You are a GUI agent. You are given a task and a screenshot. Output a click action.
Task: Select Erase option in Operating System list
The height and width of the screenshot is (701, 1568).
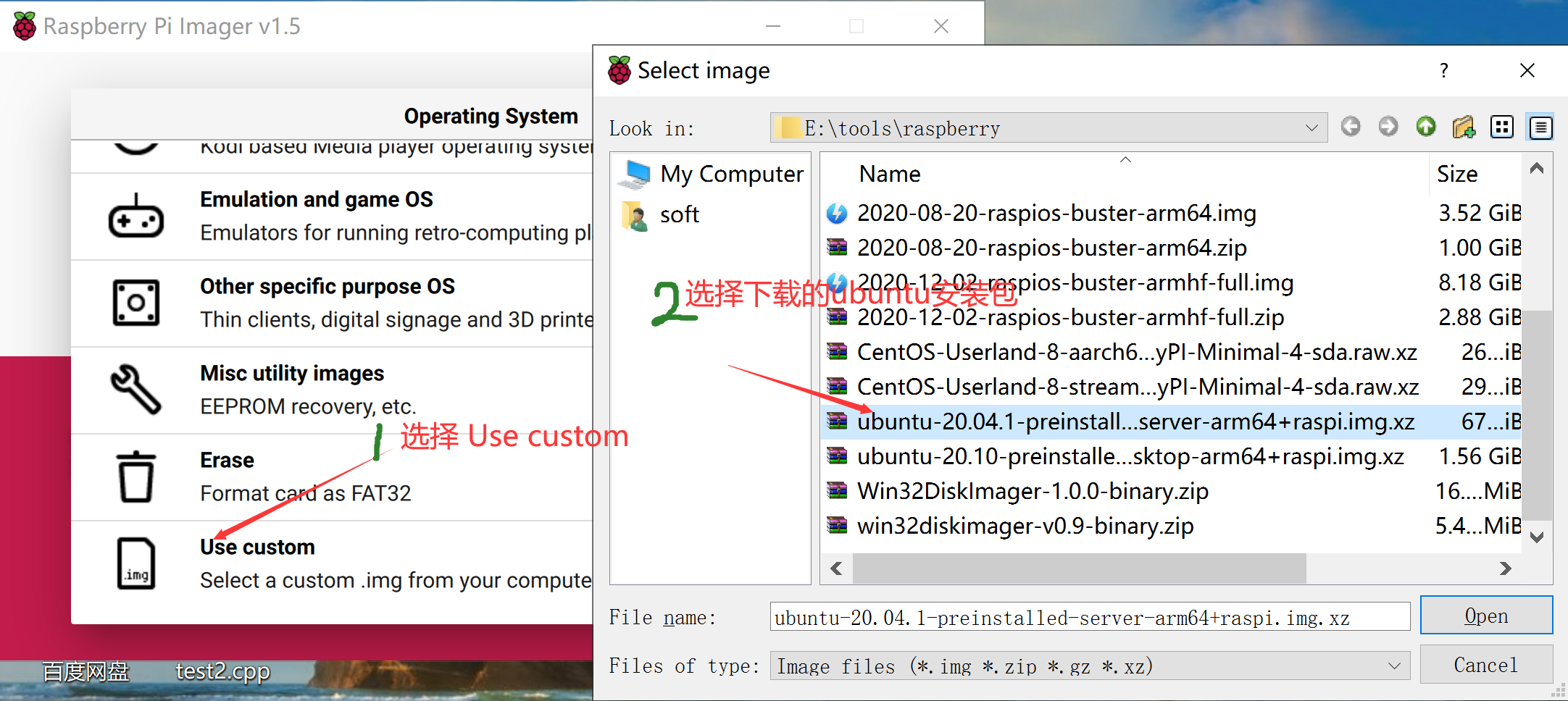pyautogui.click(x=333, y=477)
